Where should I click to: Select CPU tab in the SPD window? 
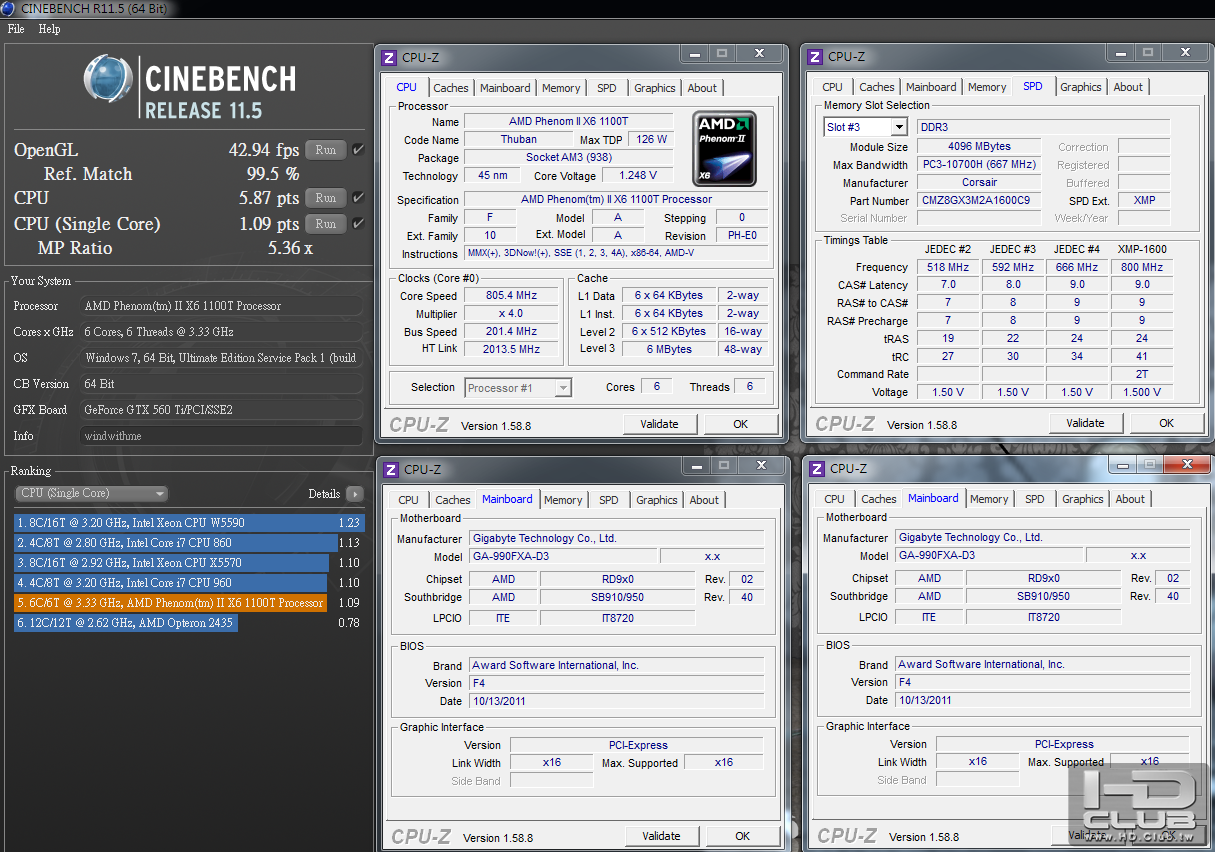point(833,87)
